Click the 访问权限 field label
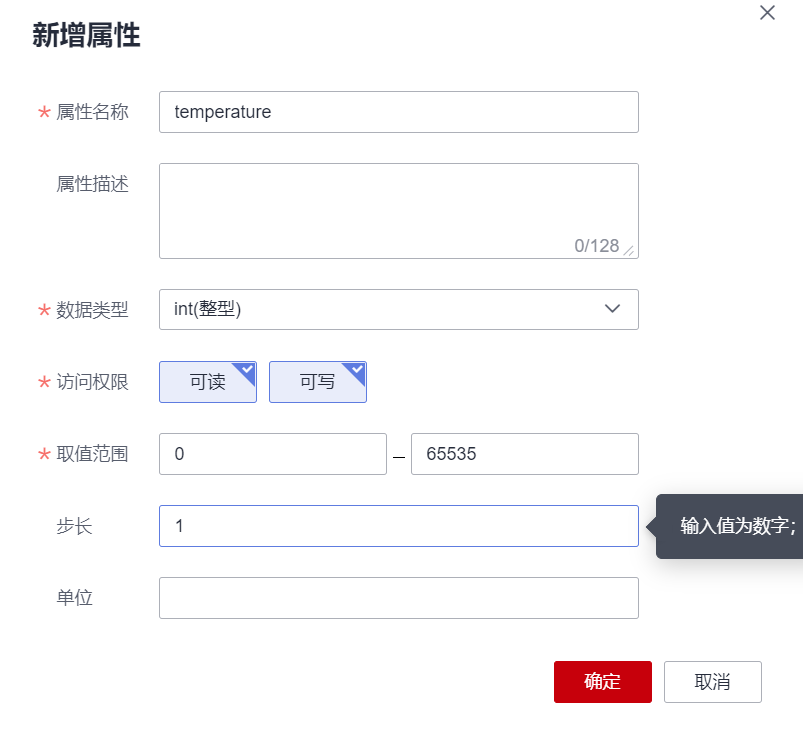The width and height of the screenshot is (803, 731). click(x=92, y=382)
